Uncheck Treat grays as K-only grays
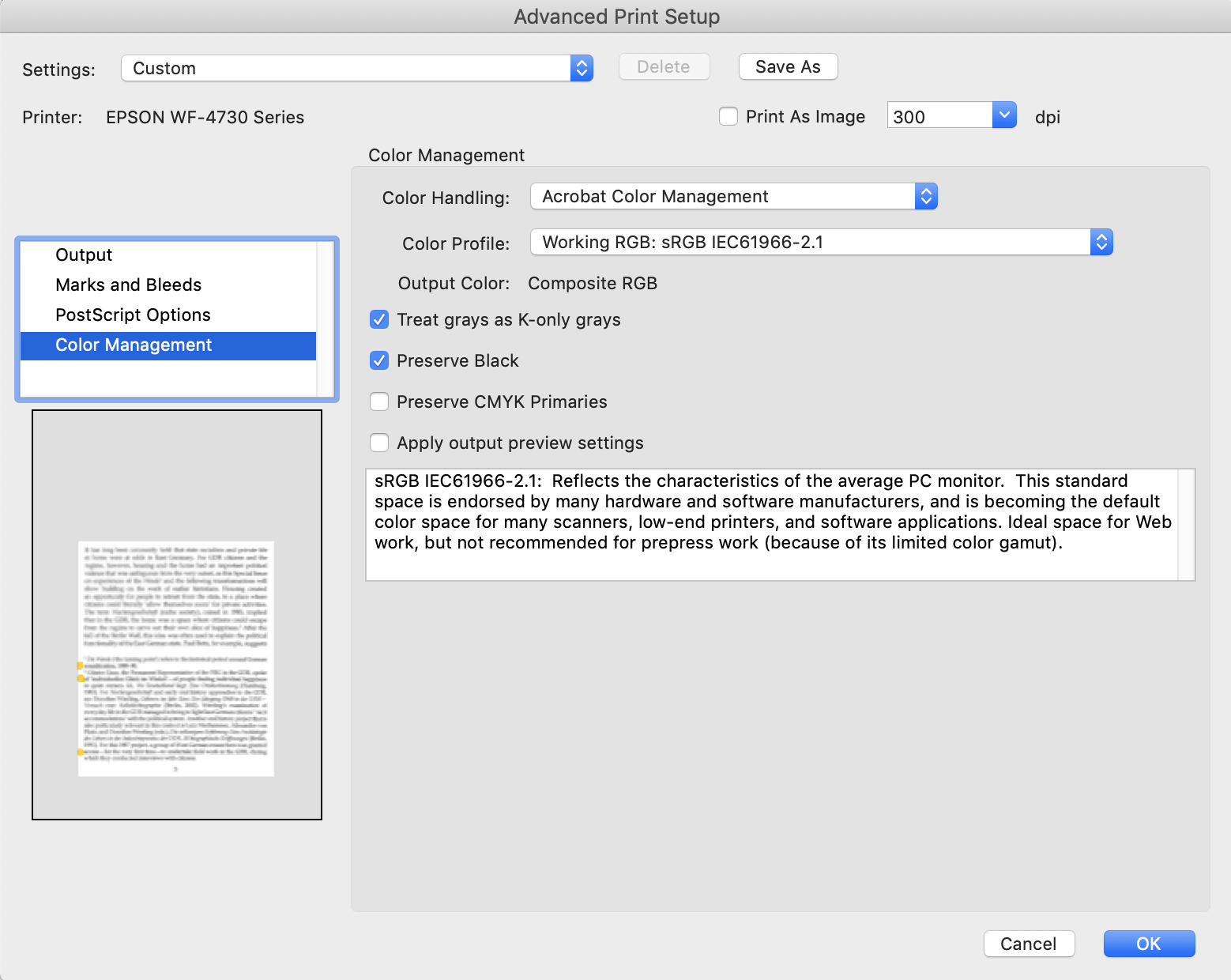 pos(379,319)
